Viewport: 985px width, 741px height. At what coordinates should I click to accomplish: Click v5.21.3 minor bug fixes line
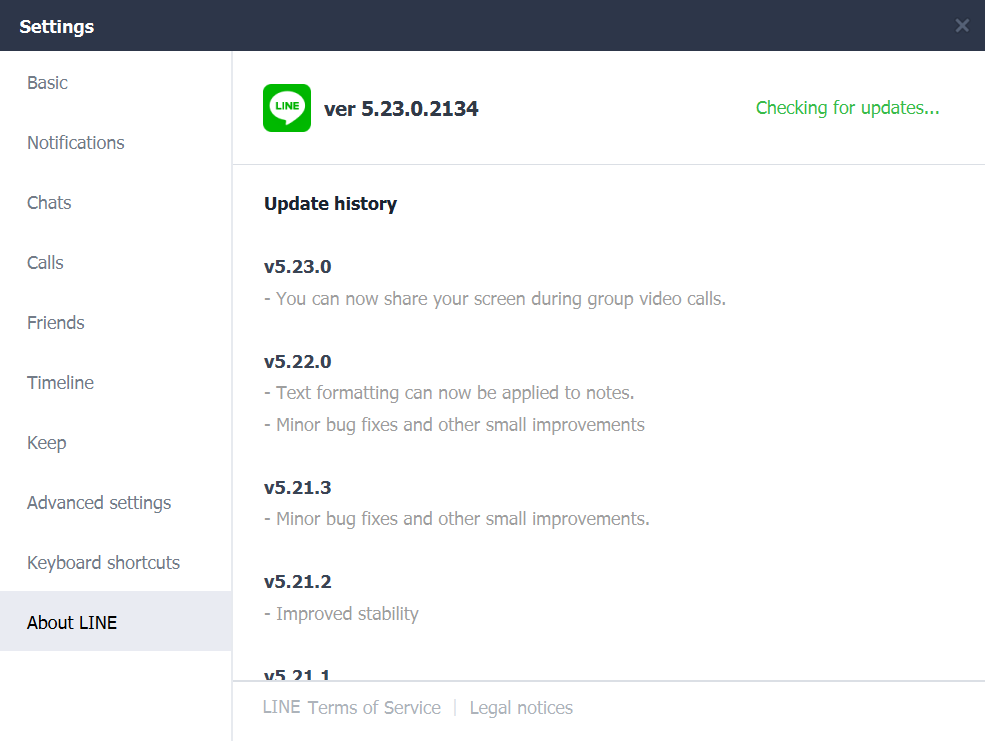[457, 519]
